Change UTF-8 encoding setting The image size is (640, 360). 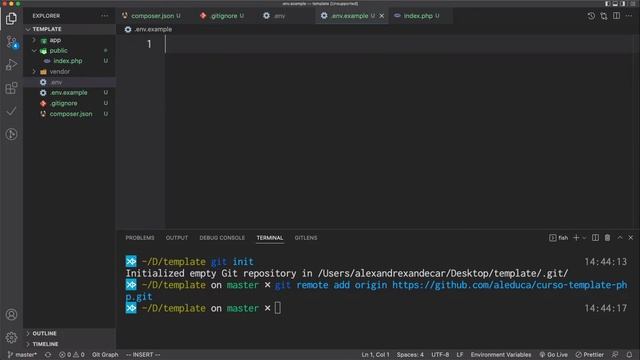tap(440, 355)
